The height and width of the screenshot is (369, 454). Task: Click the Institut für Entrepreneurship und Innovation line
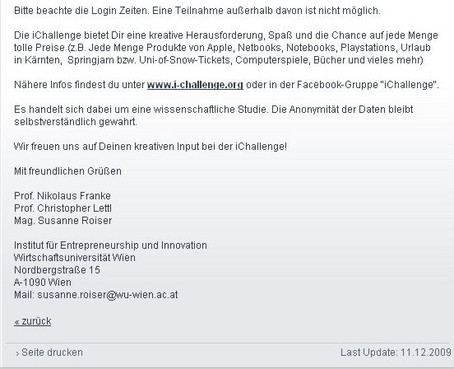pyautogui.click(x=110, y=245)
